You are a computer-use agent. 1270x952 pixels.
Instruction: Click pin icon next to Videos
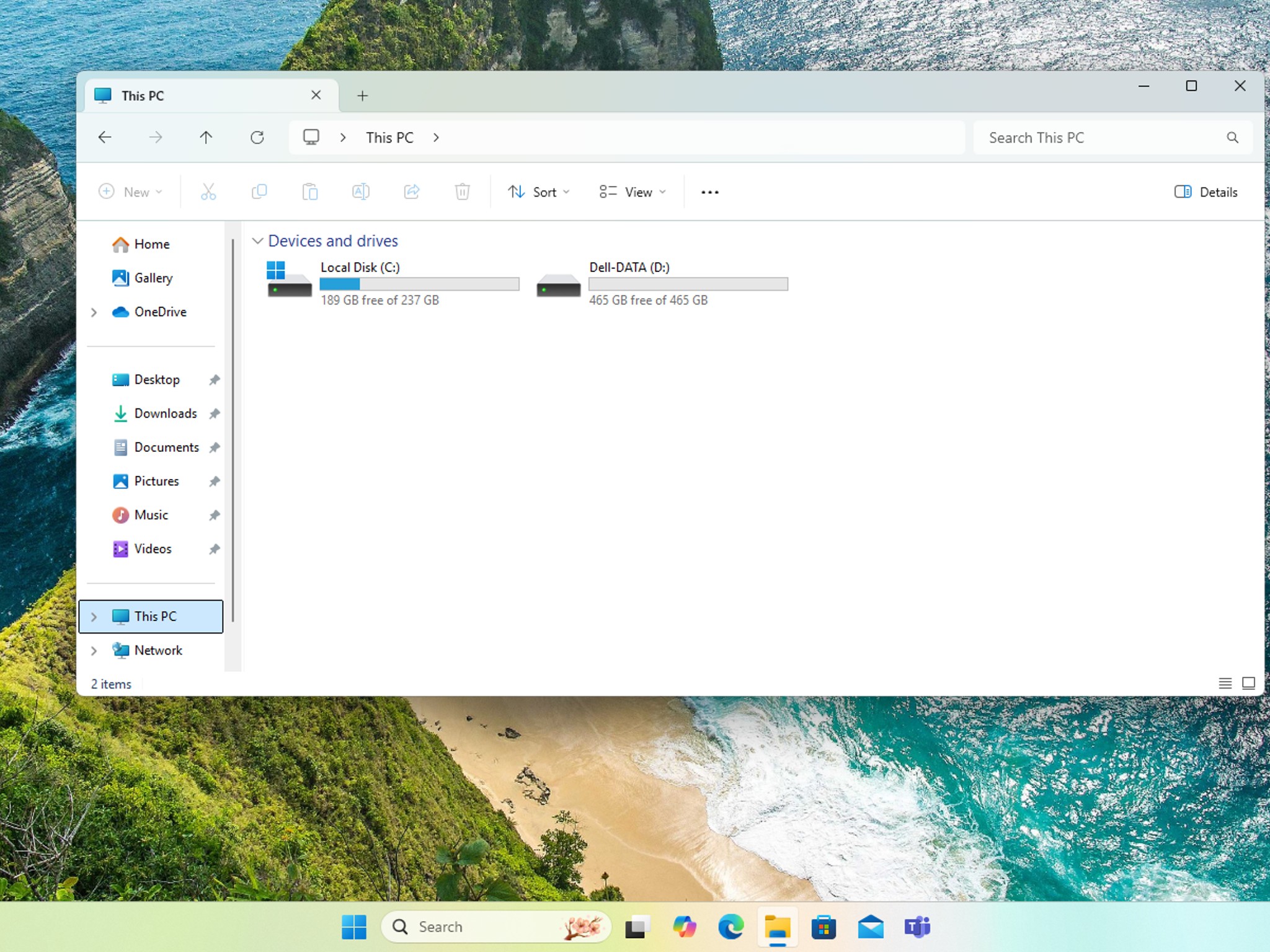[214, 549]
